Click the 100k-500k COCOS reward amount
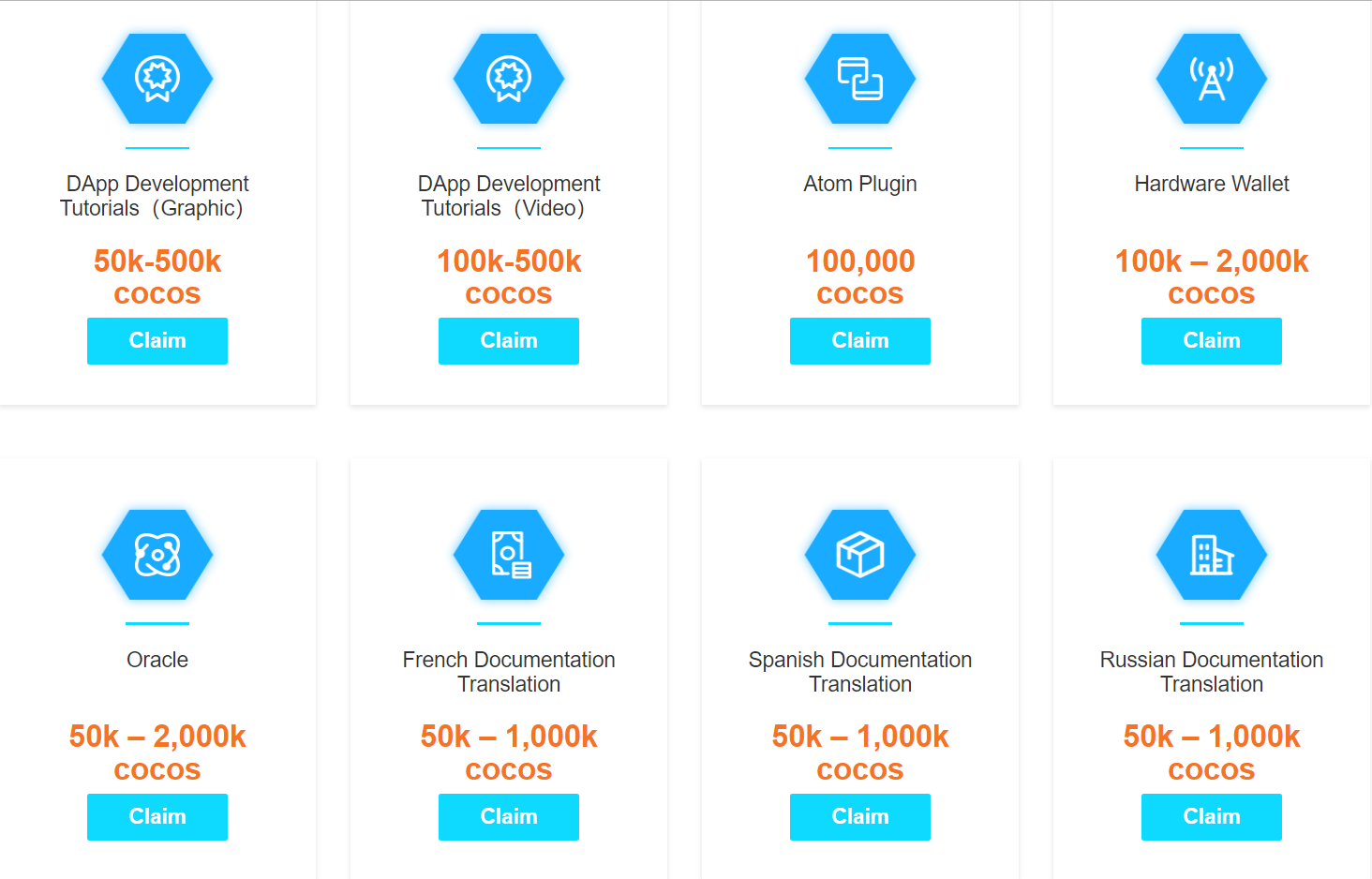Screen dimensions: 1372x879 509,276
